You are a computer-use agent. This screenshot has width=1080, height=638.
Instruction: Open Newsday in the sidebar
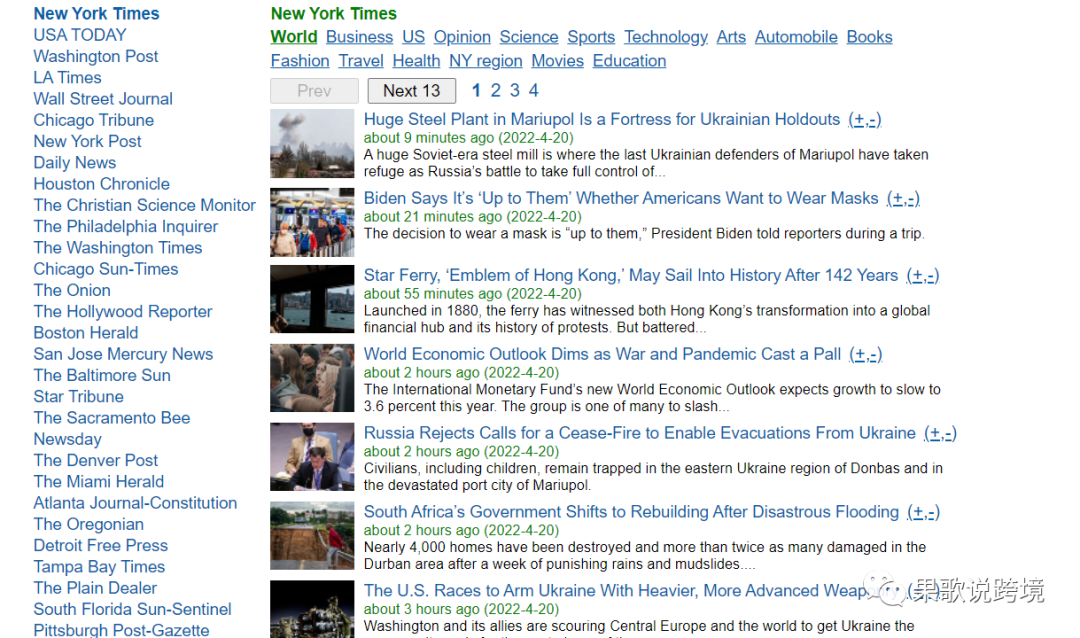68,441
